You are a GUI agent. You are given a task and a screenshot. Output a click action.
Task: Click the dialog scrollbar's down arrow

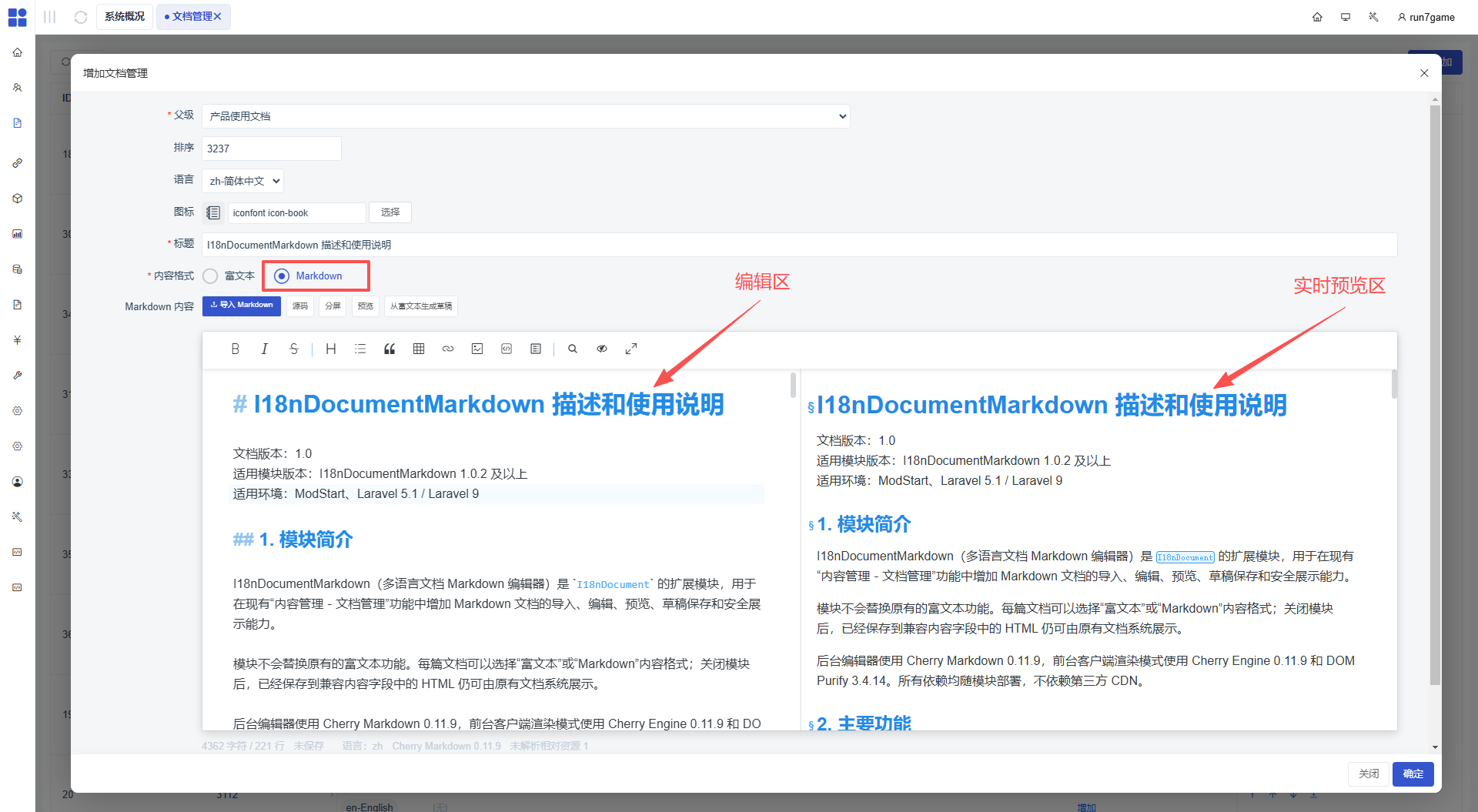click(x=1435, y=747)
